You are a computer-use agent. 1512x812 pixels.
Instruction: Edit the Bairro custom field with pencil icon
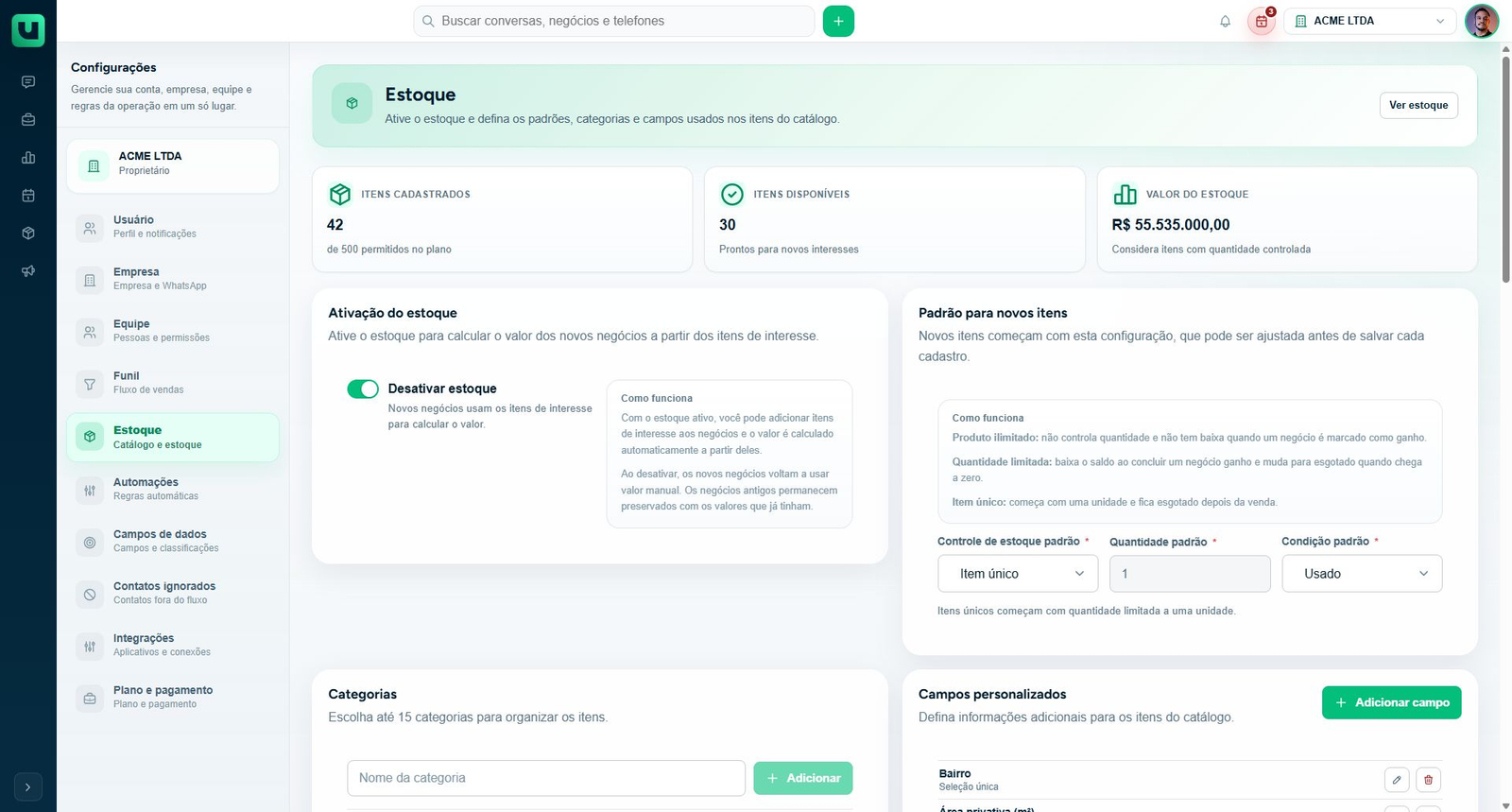point(1397,780)
